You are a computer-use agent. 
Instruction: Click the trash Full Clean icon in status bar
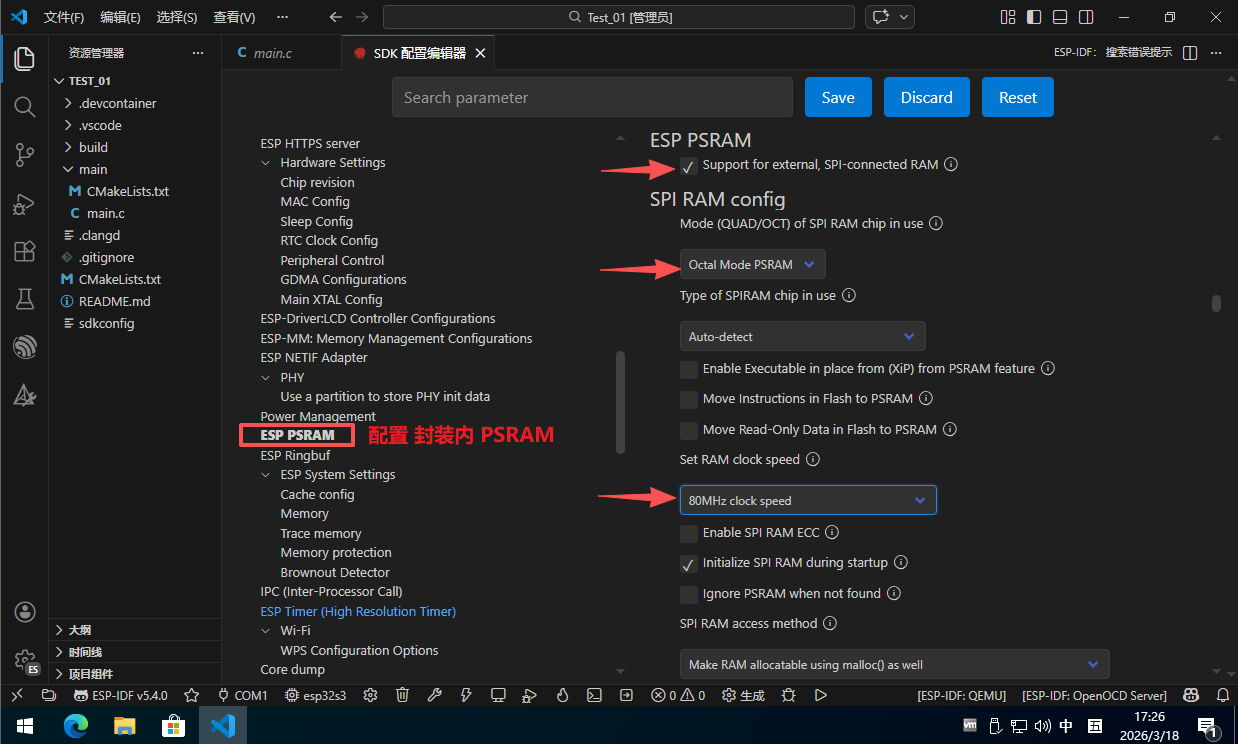[402, 695]
